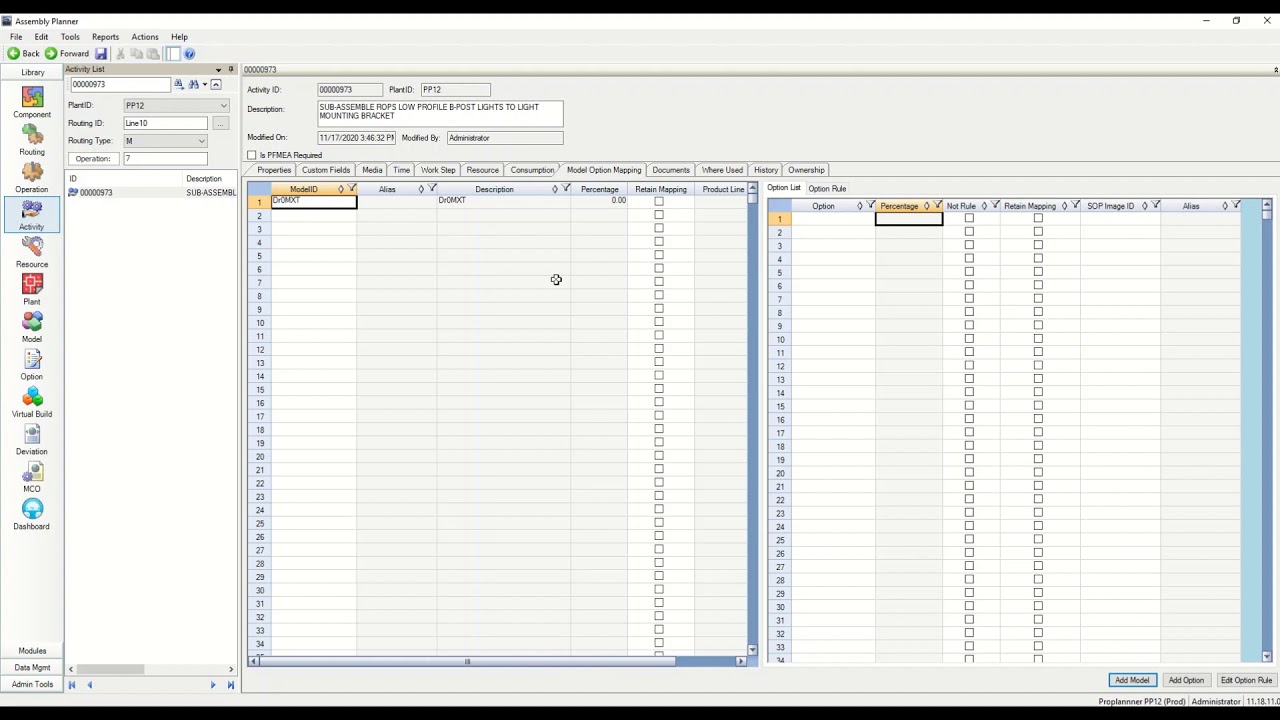
Task: Click the Operation number input field
Action: [165, 159]
